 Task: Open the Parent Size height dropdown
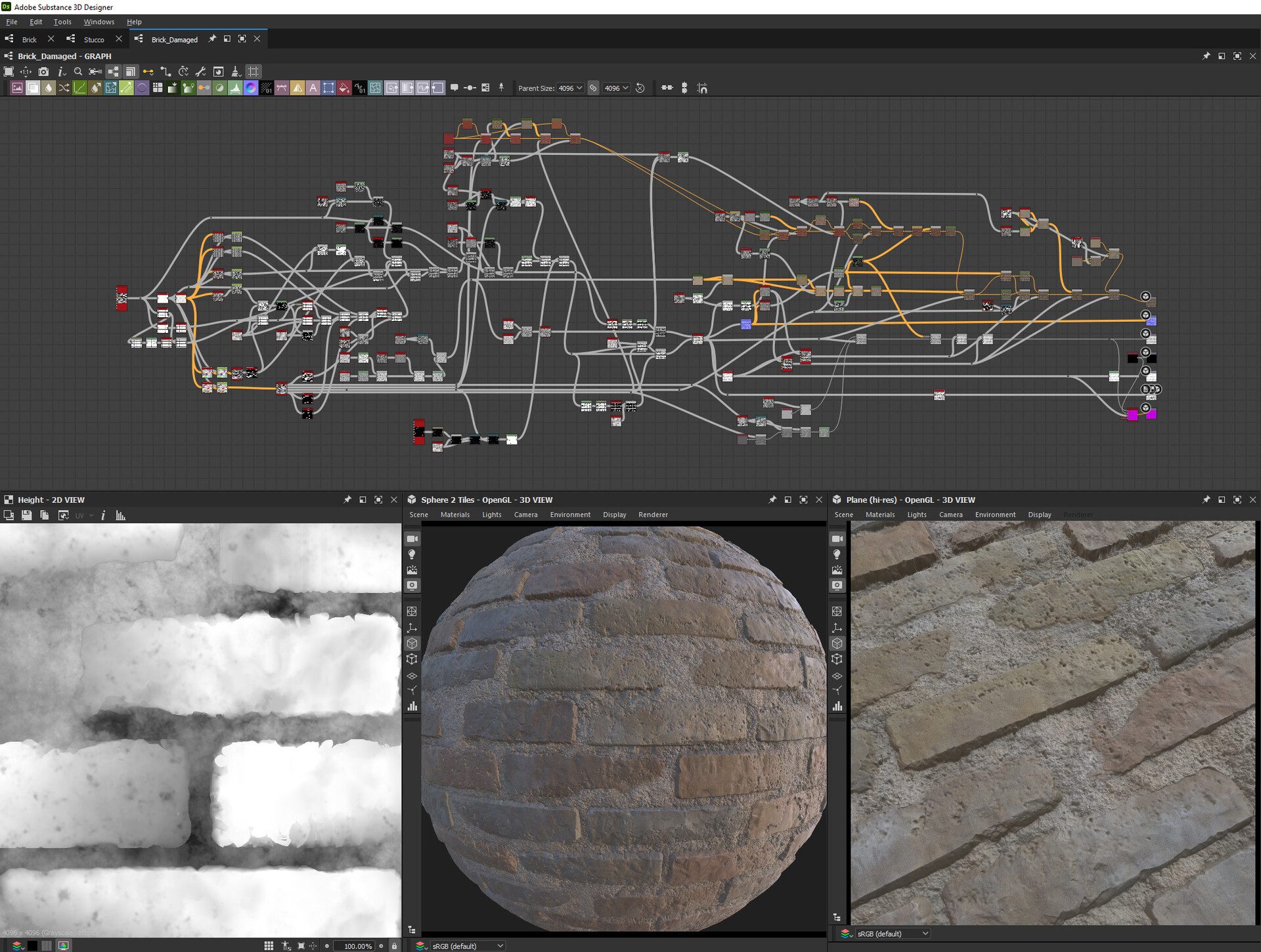(x=616, y=88)
